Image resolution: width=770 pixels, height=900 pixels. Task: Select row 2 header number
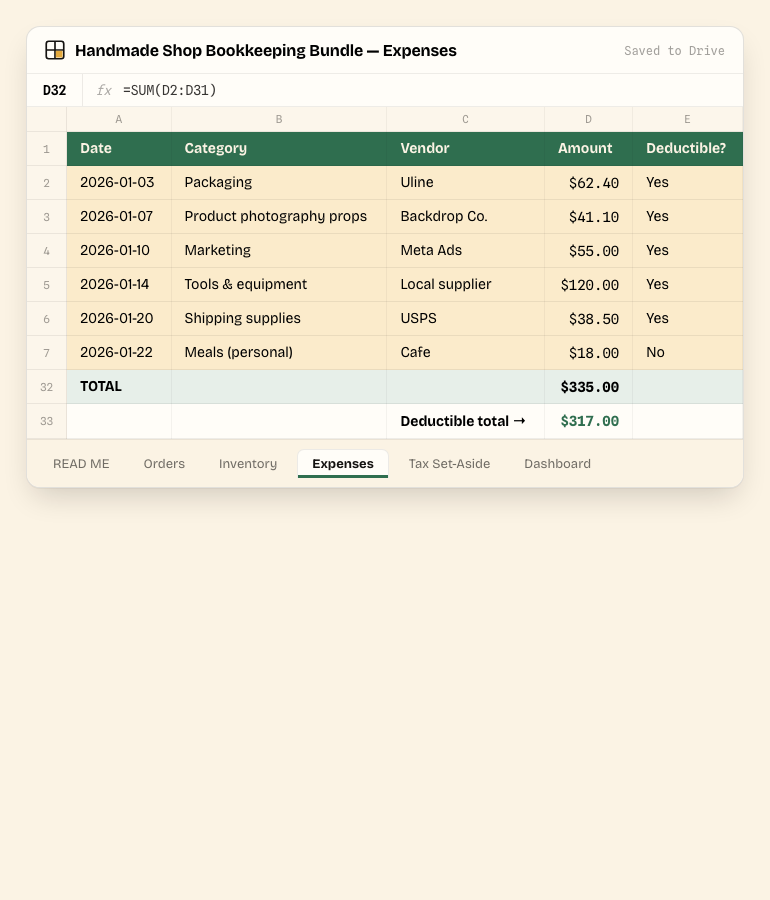click(46, 183)
